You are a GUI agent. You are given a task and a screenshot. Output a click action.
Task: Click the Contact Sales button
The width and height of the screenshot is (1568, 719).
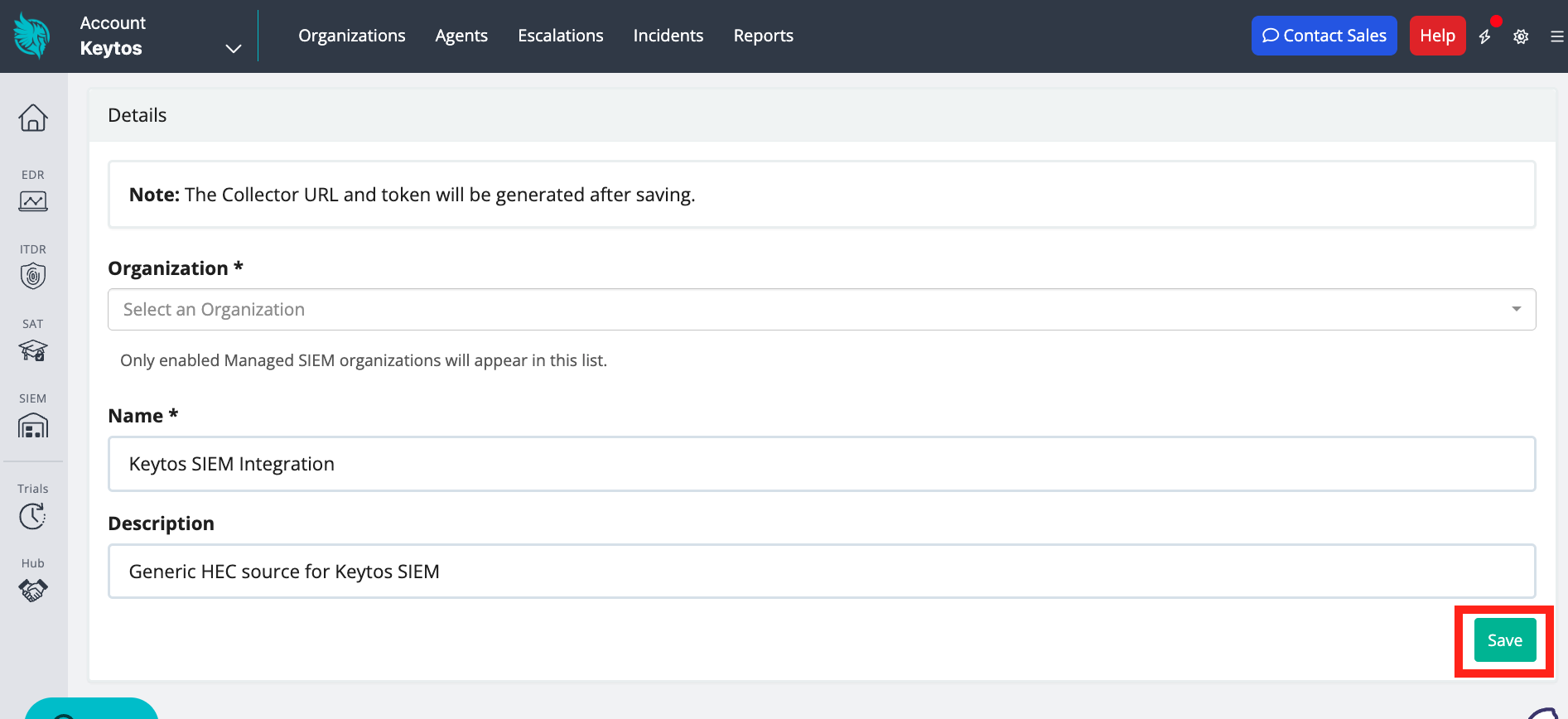tap(1324, 36)
